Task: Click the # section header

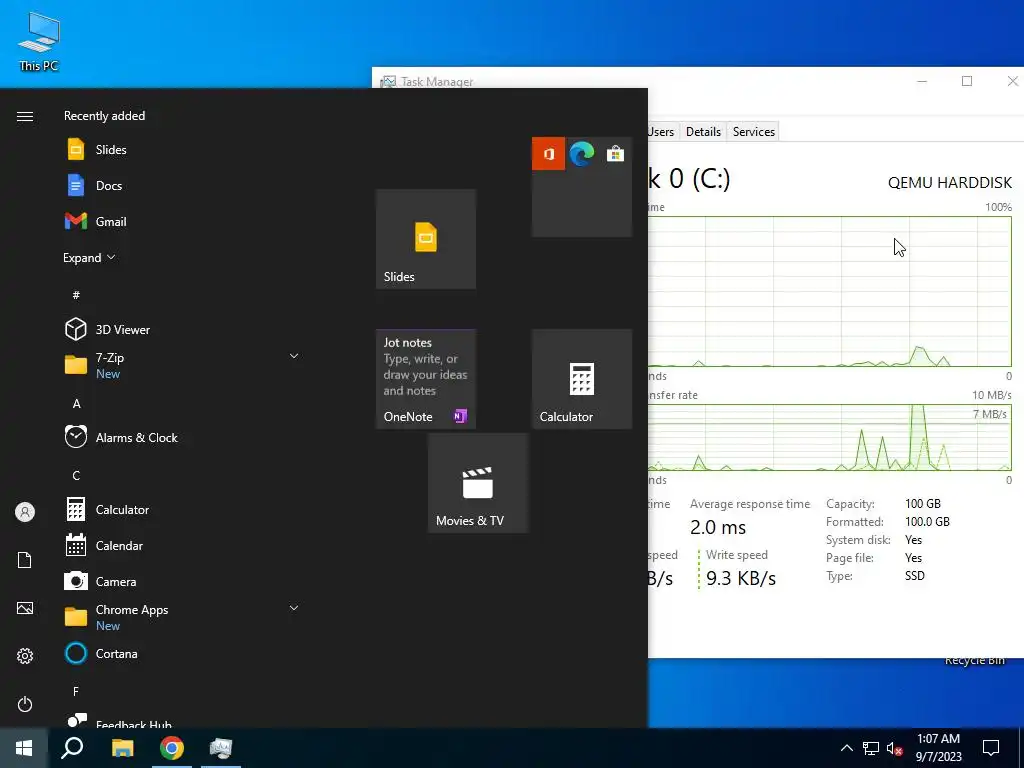Action: (x=76, y=295)
